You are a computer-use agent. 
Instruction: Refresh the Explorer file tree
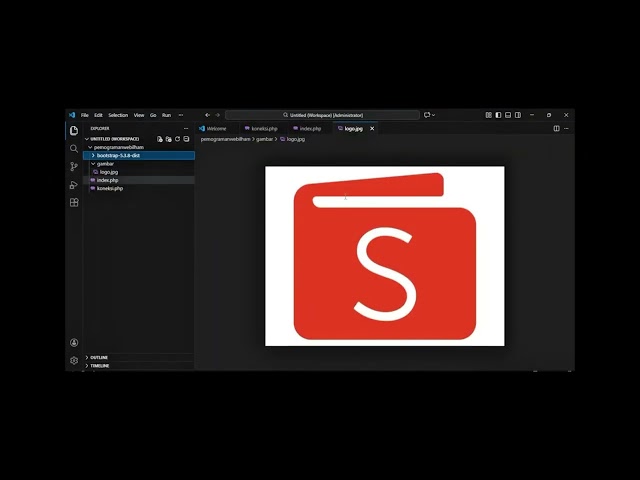[177, 139]
